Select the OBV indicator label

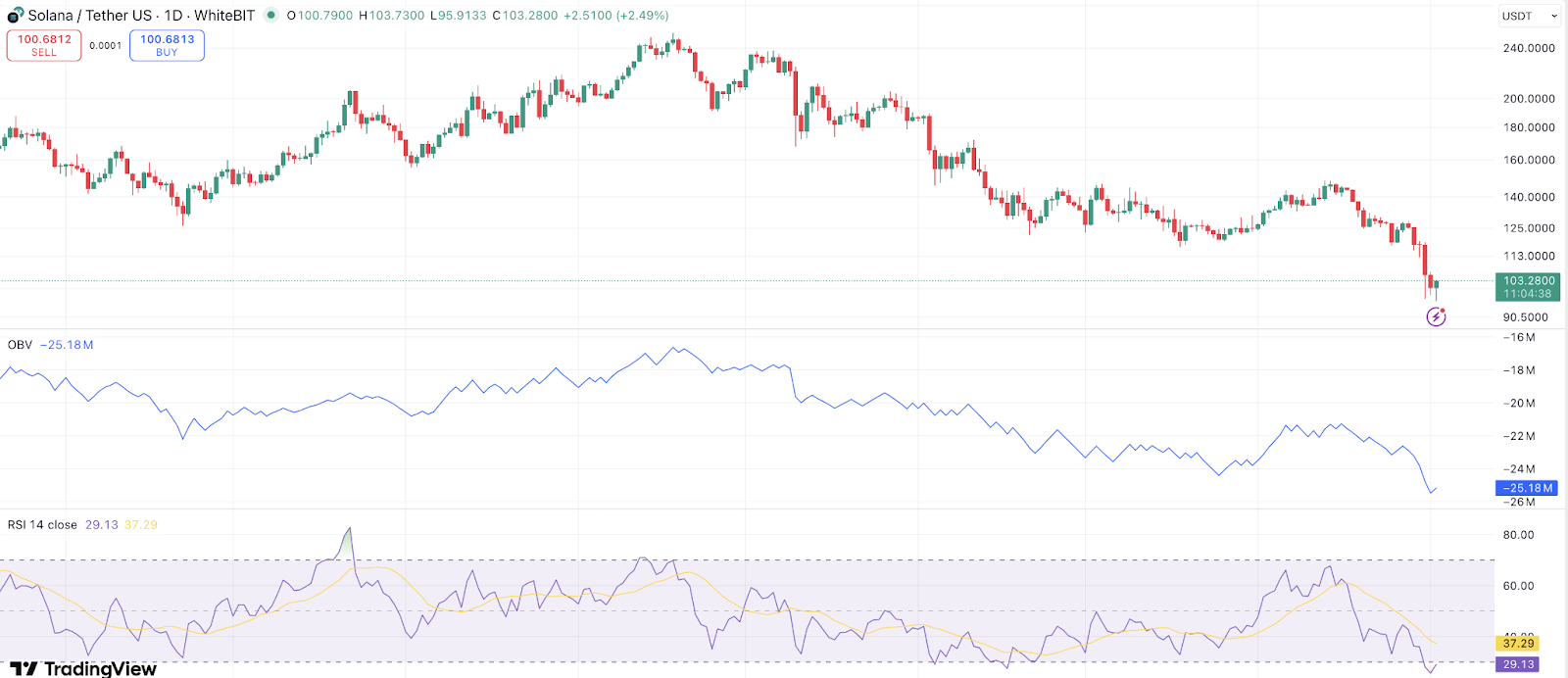[x=20, y=345]
